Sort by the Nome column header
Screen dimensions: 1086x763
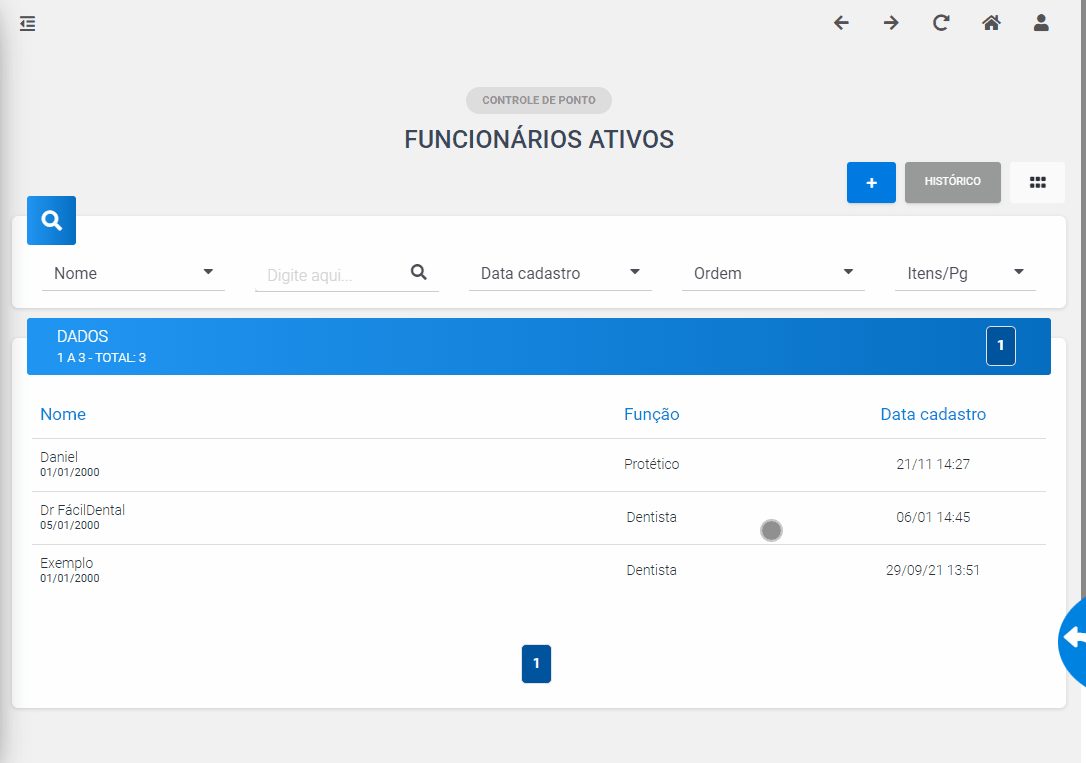[x=63, y=414]
